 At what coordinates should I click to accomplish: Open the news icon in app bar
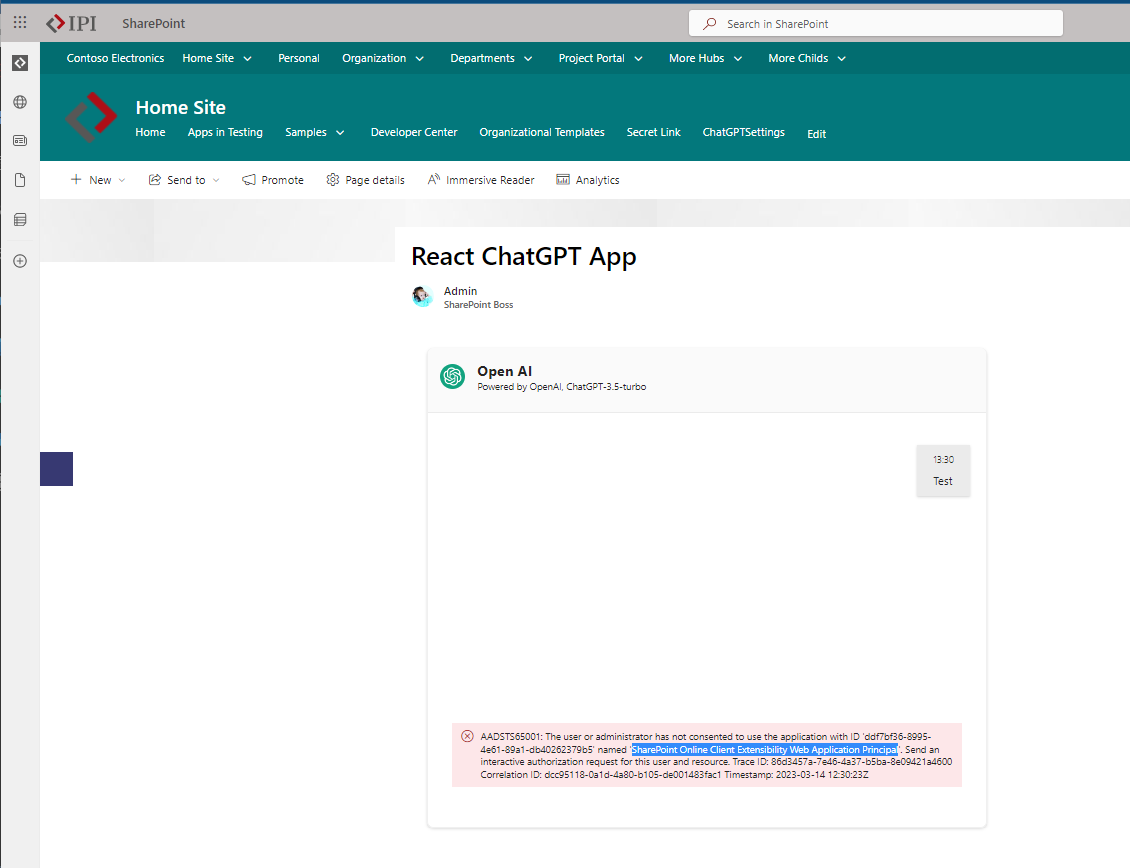[x=20, y=141]
